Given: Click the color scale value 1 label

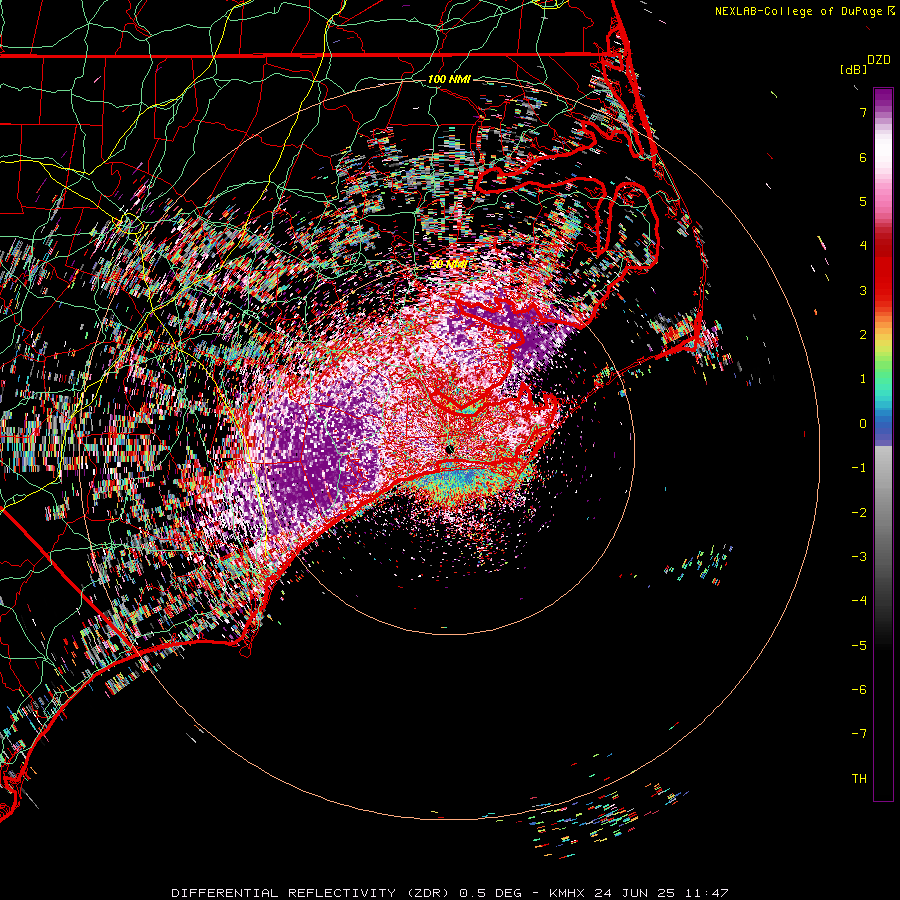Looking at the screenshot, I should tap(863, 379).
